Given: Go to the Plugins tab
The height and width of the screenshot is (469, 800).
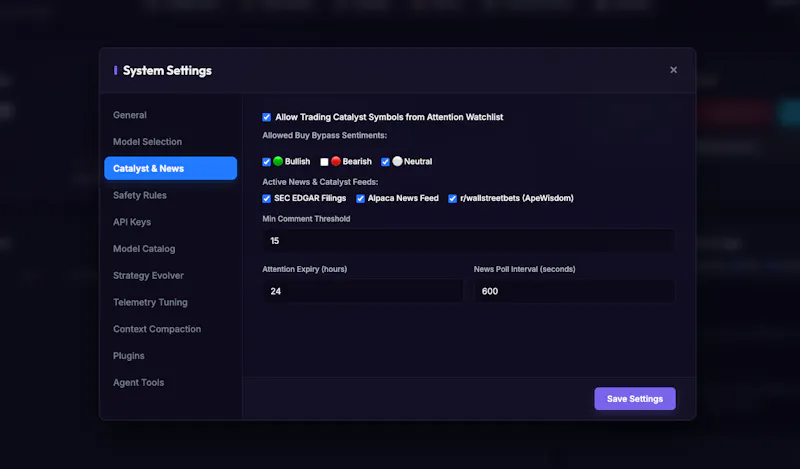Looking at the screenshot, I should click(170, 356).
